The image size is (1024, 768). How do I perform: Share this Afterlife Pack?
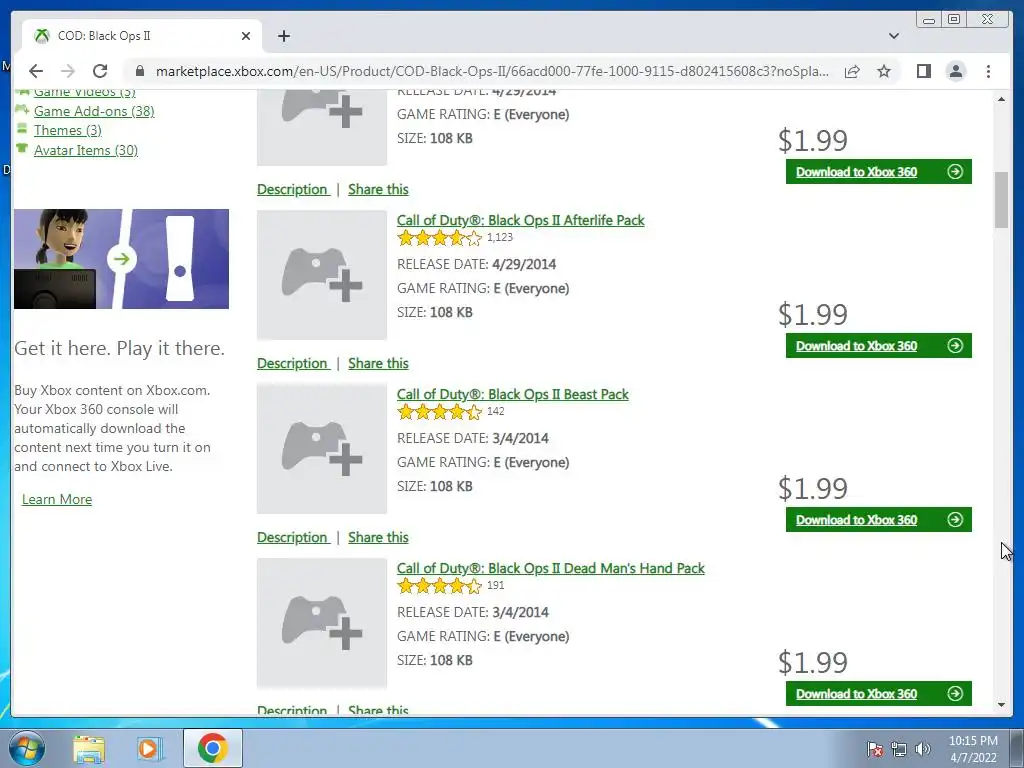tap(378, 363)
